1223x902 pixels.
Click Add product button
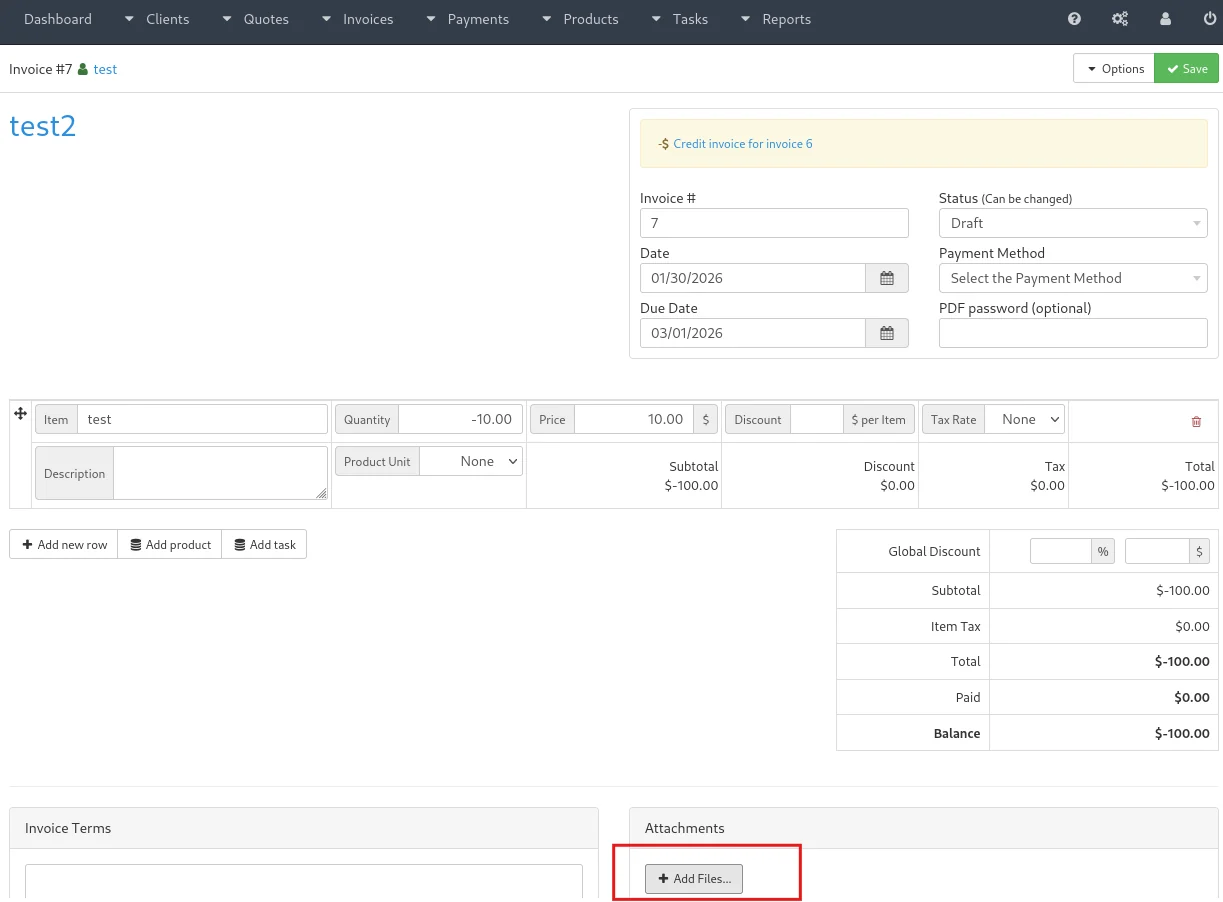click(170, 544)
